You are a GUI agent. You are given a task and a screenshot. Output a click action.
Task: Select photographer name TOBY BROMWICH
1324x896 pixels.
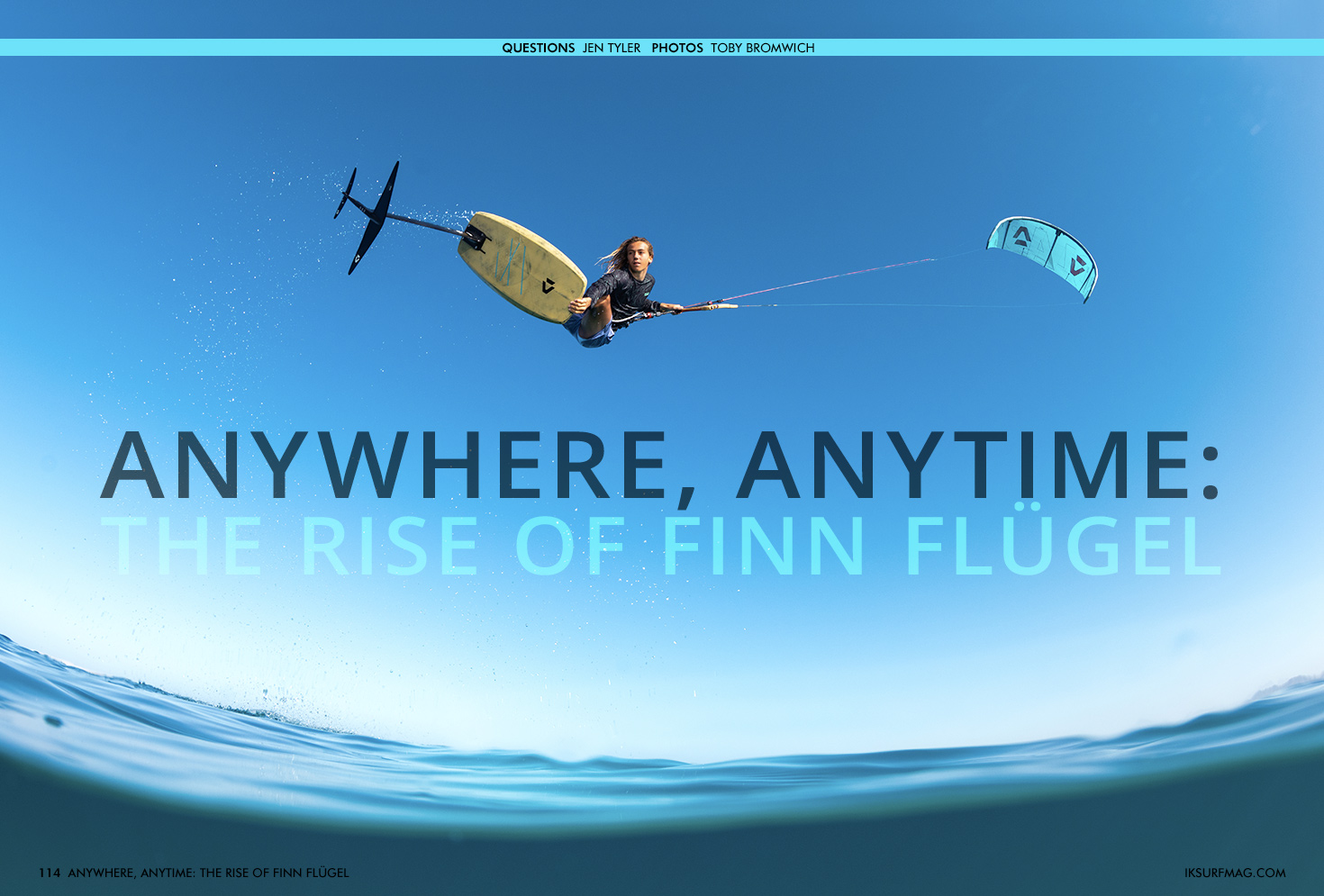[762, 48]
